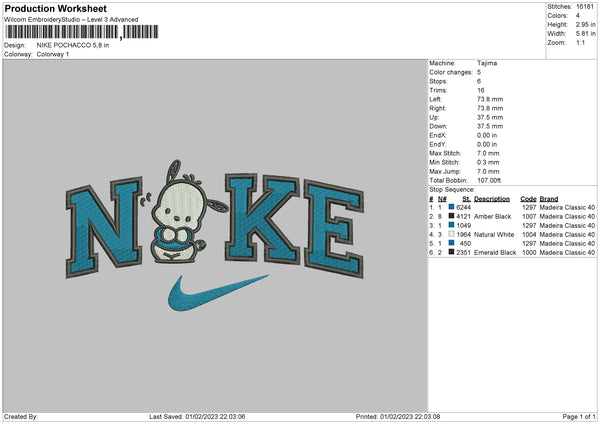Image resolution: width=600 pixels, height=424 pixels.
Task: Click the Description column header
Action: tap(492, 199)
